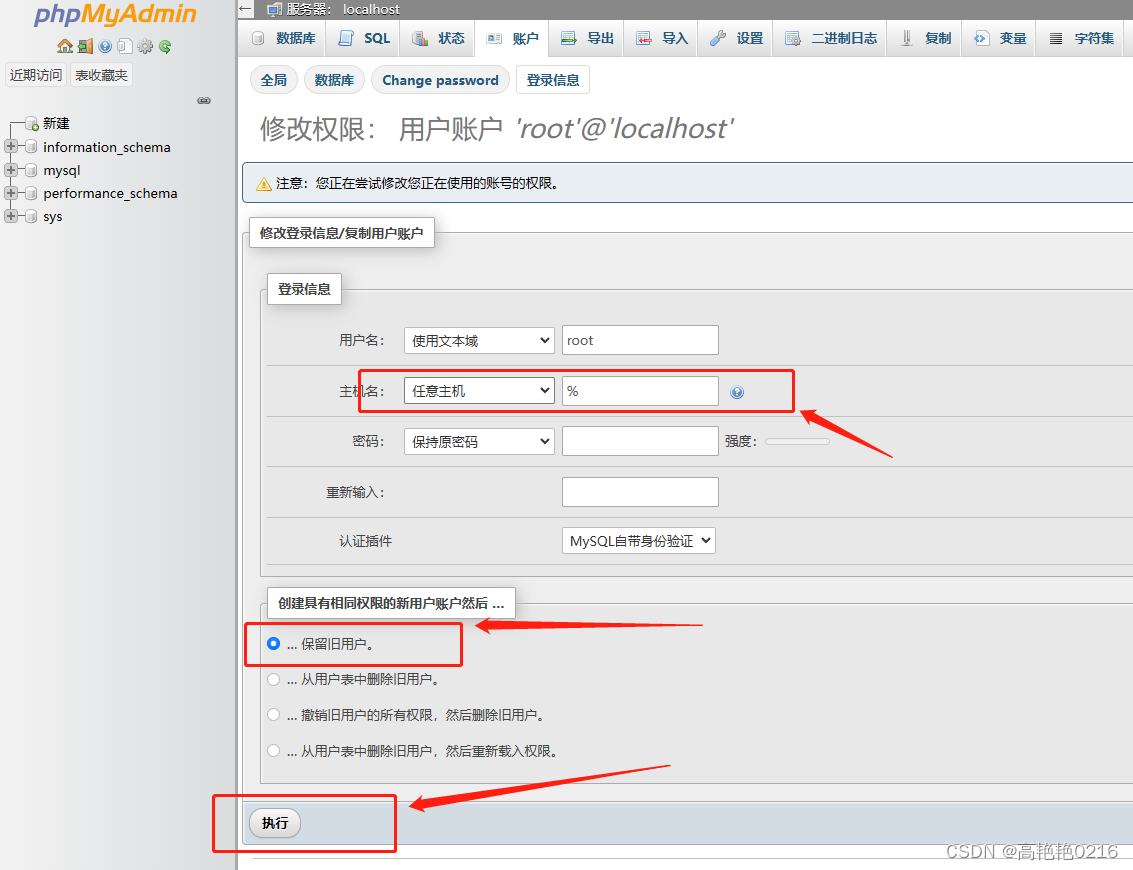Screen dimensions: 1133x870
Task: Open the 近期访问 list
Action: [x=36, y=75]
